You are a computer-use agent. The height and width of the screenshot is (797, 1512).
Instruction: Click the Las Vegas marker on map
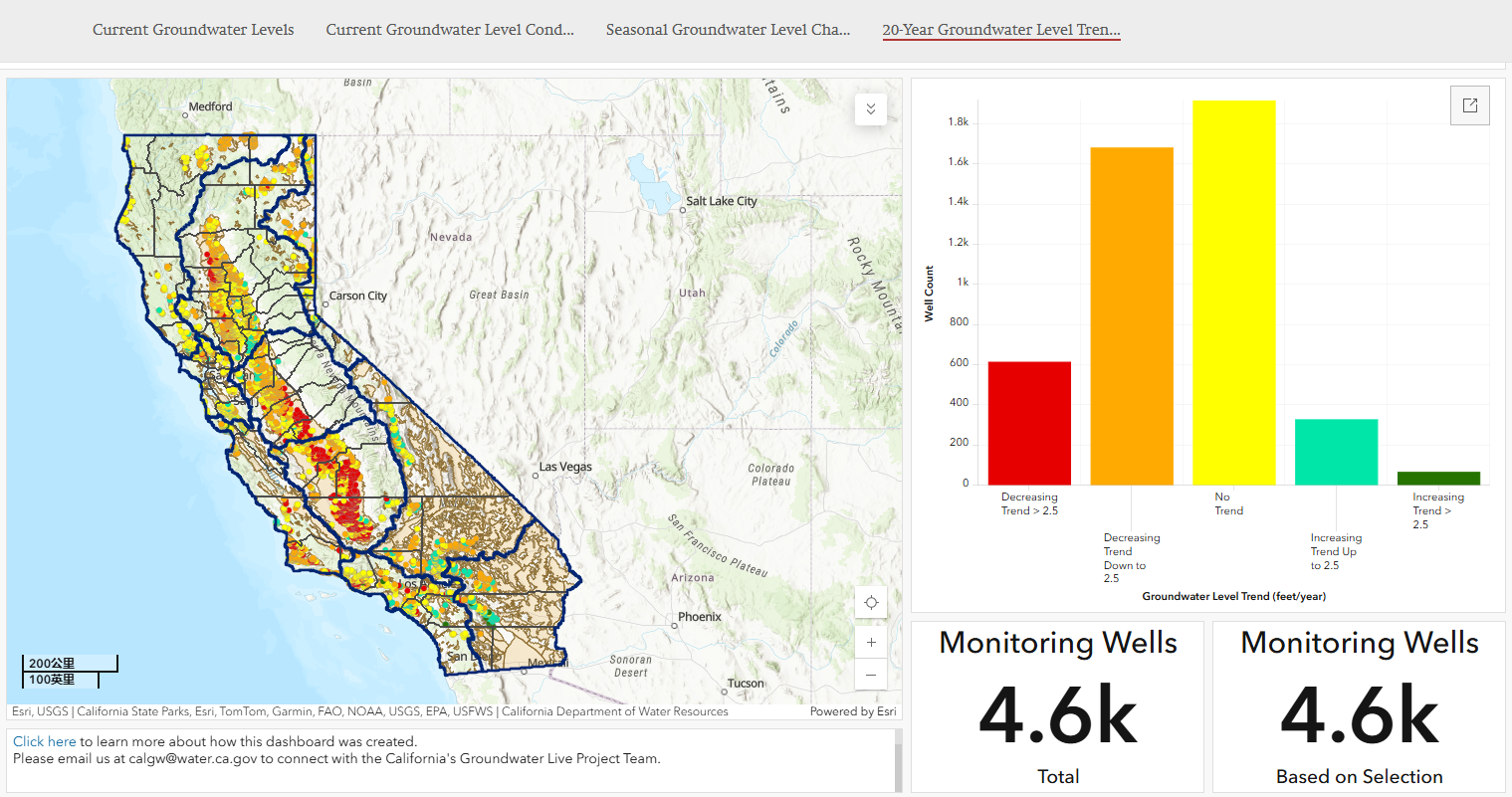pos(537,476)
